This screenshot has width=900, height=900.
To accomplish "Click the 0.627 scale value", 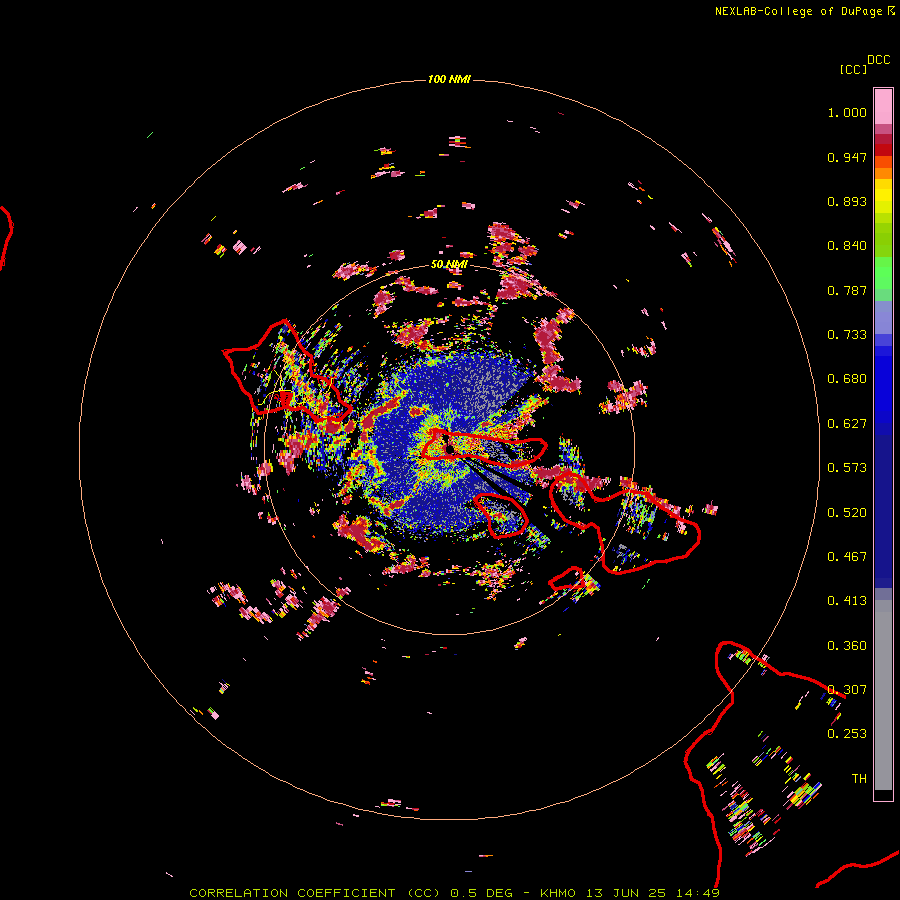I will pos(847,424).
